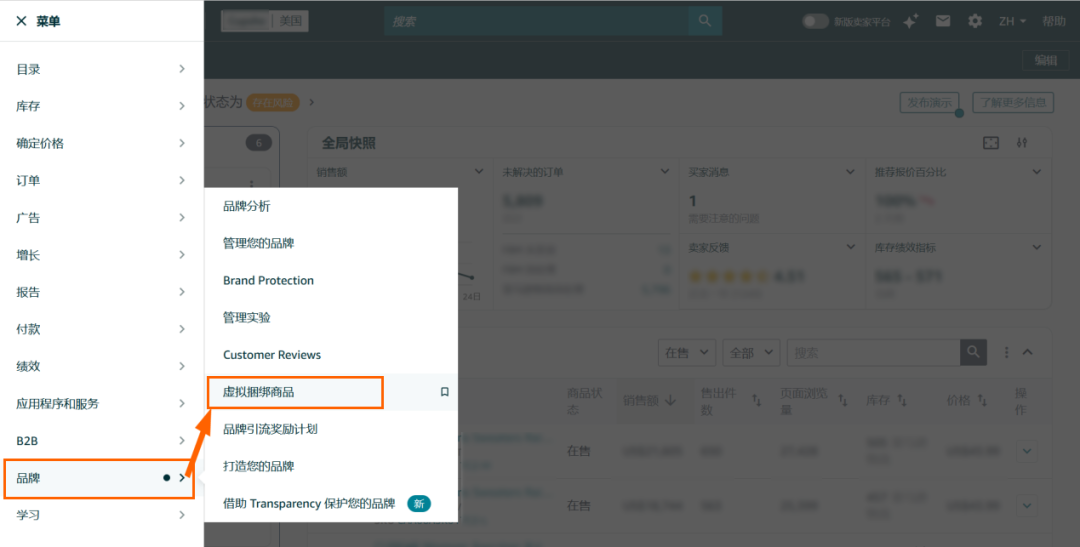Expand the 广告 menu item
Image resolution: width=1080 pixels, height=547 pixels.
tap(101, 217)
